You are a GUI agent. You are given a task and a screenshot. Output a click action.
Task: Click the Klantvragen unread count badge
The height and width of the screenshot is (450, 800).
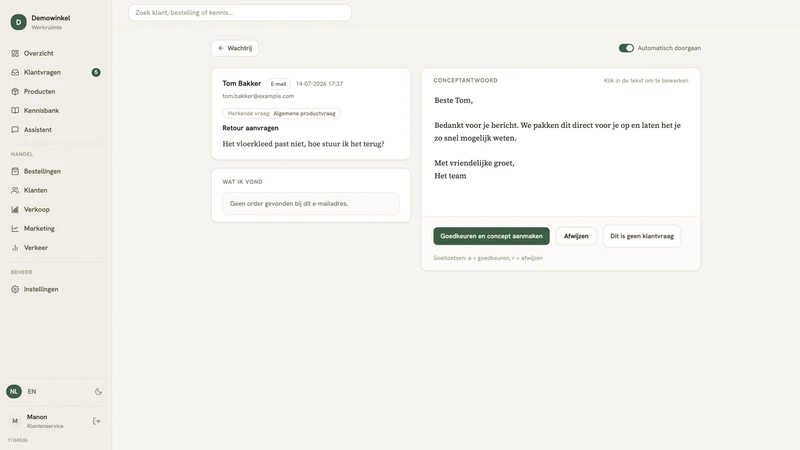pyautogui.click(x=96, y=72)
